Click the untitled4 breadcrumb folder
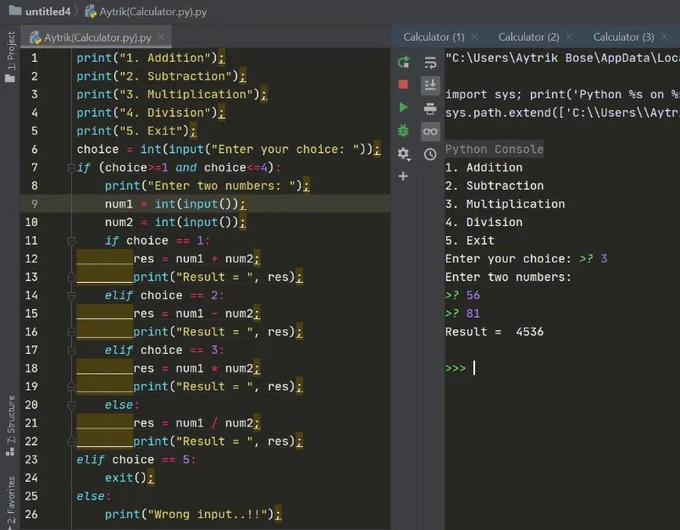This screenshot has width=680, height=530. coord(39,11)
